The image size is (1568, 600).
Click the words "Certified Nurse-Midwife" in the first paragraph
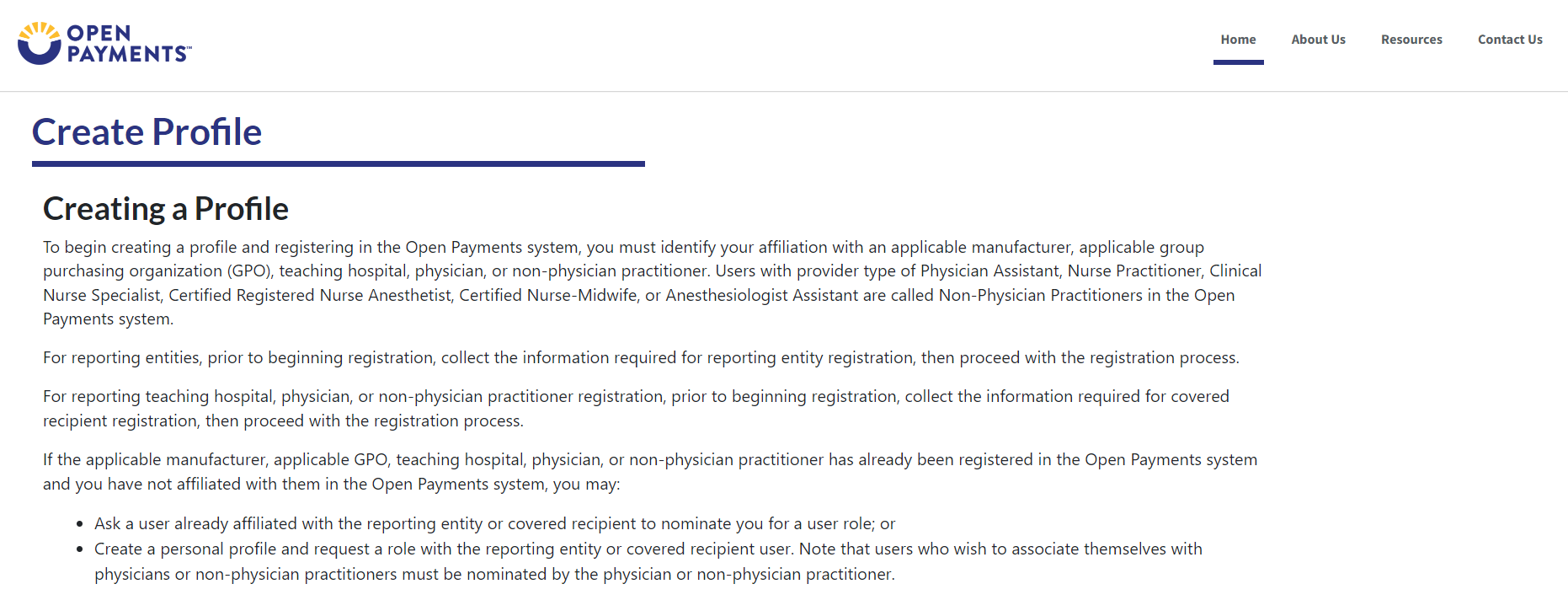coord(548,296)
